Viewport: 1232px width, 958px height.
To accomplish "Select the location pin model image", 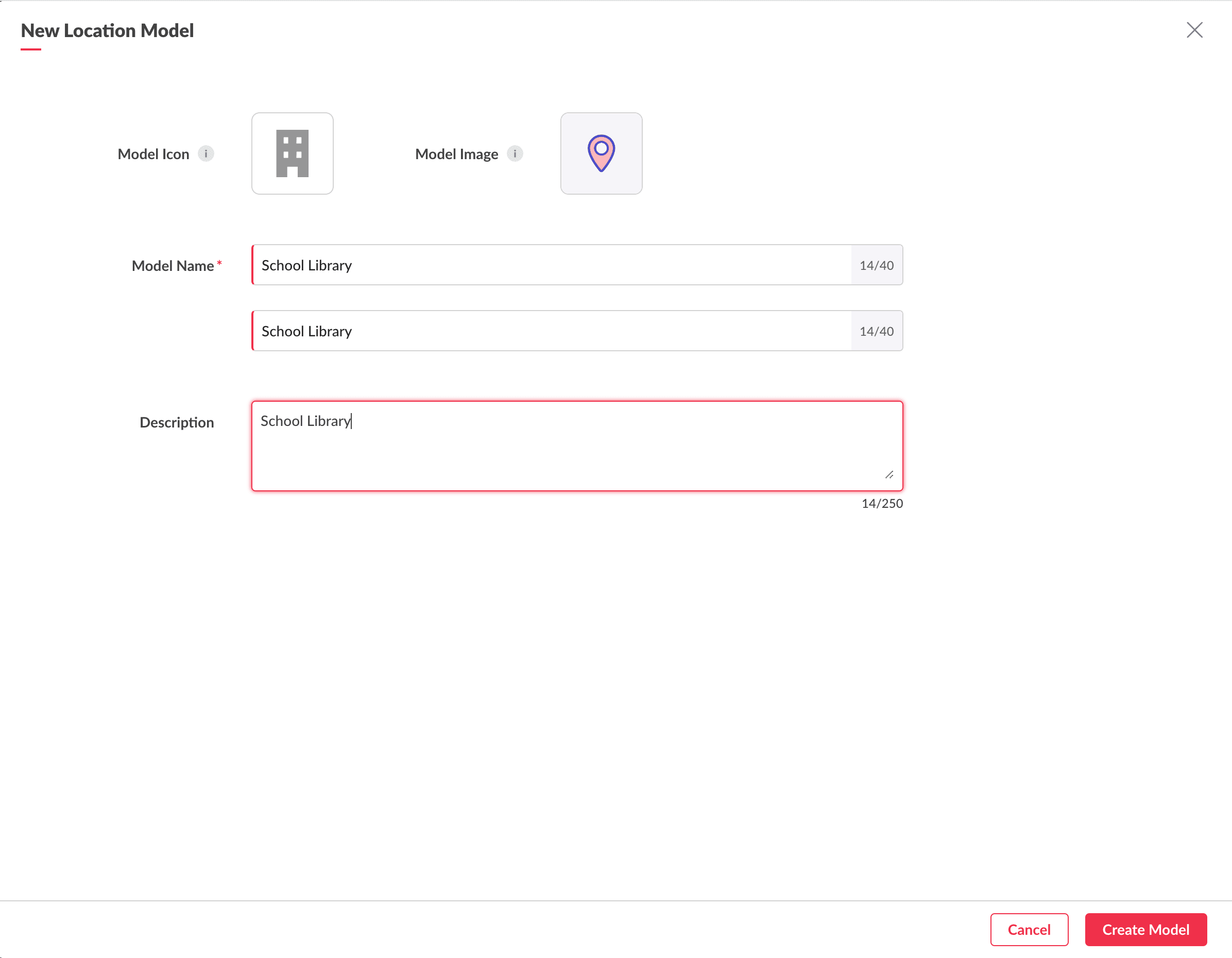I will pos(601,153).
